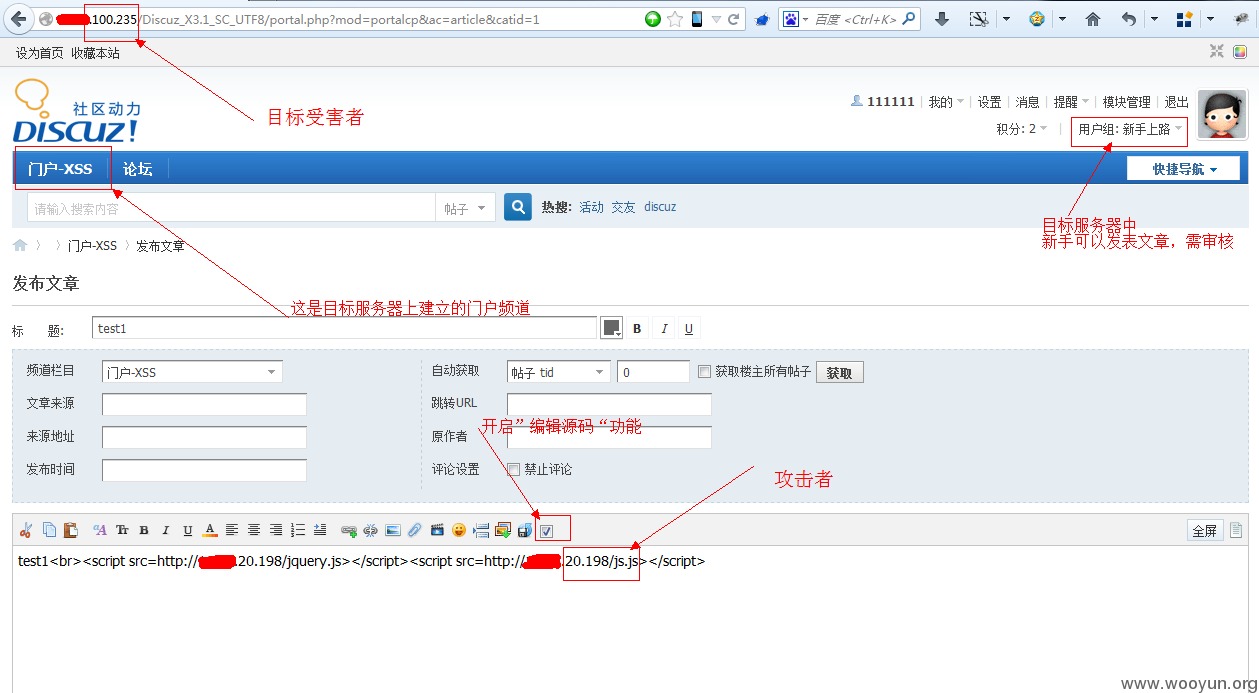Image resolution: width=1259 pixels, height=693 pixels.
Task: Center align text in editor
Action: click(254, 530)
